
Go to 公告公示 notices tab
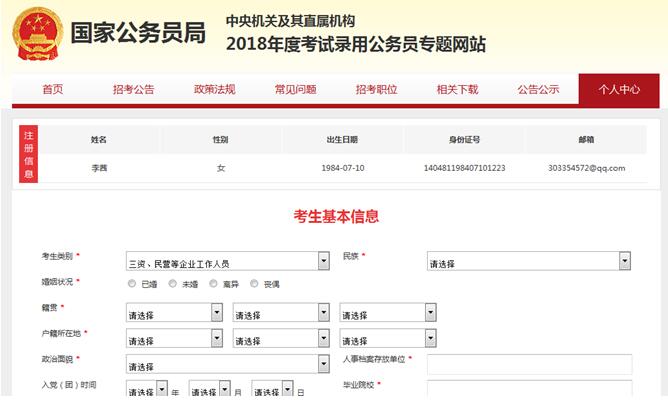538,89
